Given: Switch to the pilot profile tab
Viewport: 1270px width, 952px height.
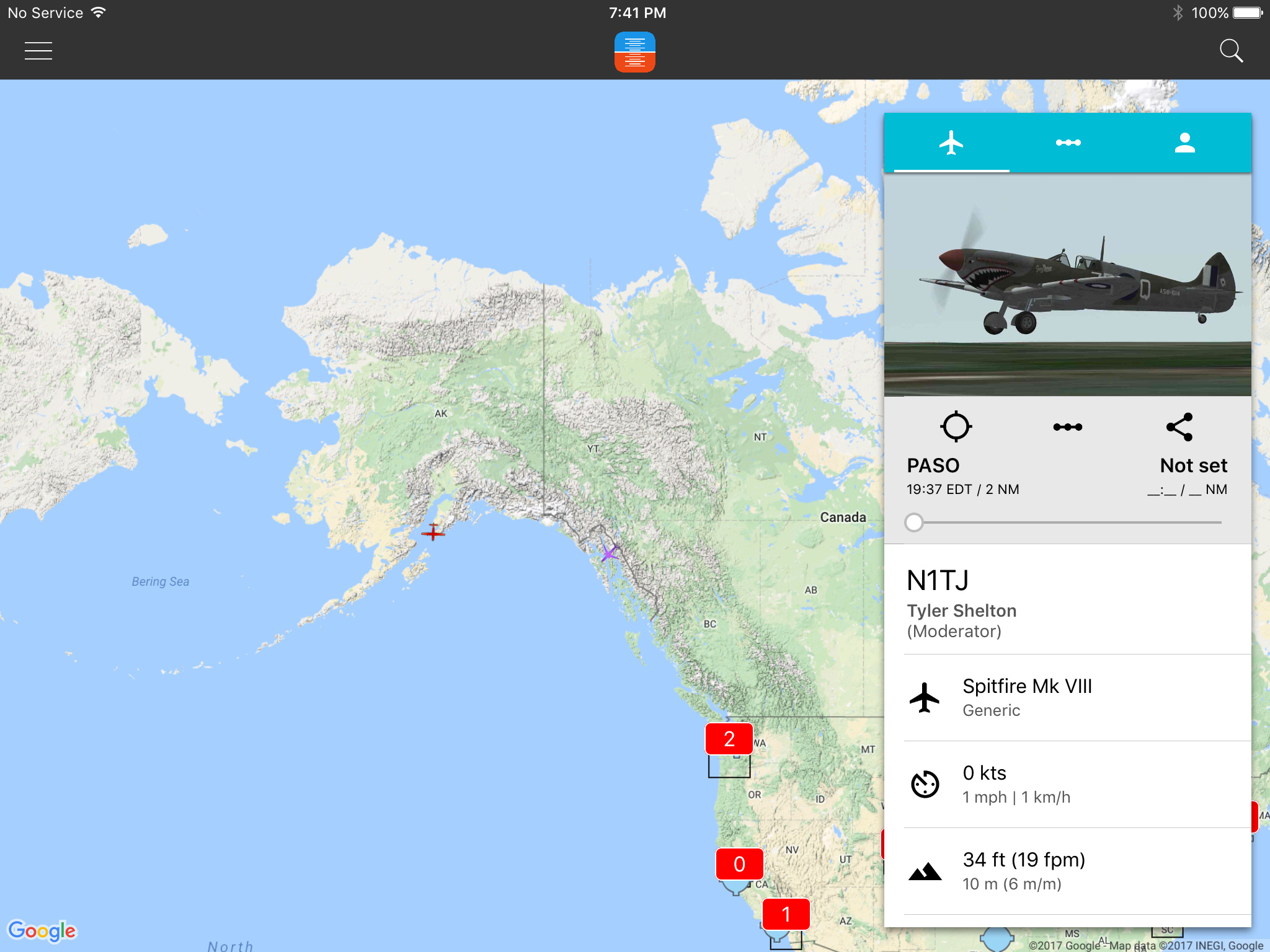Looking at the screenshot, I should 1184,143.
